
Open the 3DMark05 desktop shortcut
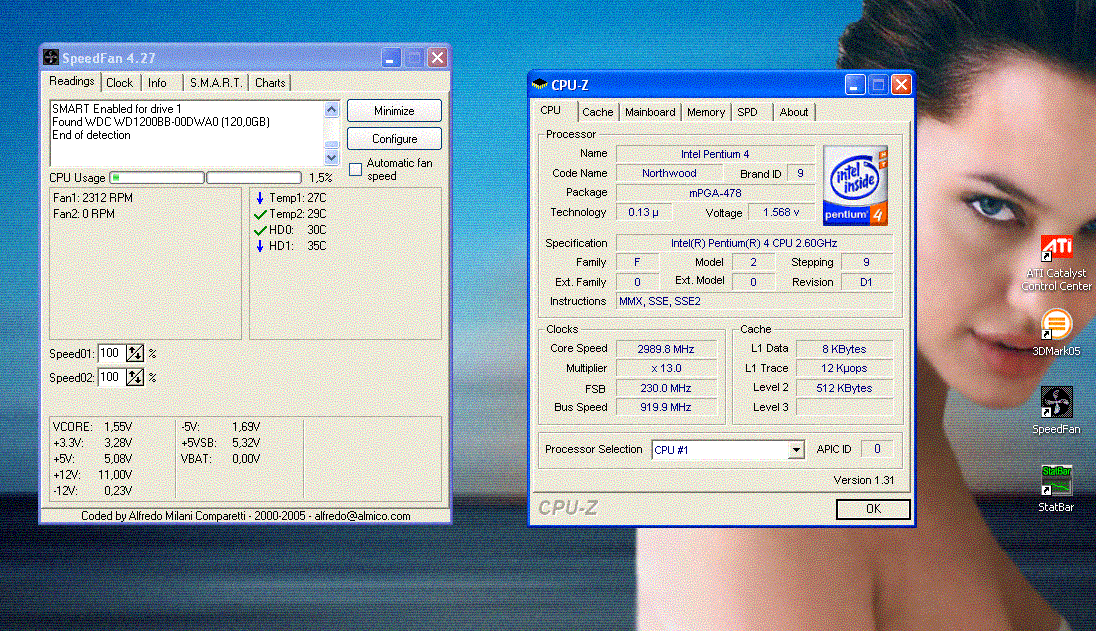pyautogui.click(x=1055, y=333)
